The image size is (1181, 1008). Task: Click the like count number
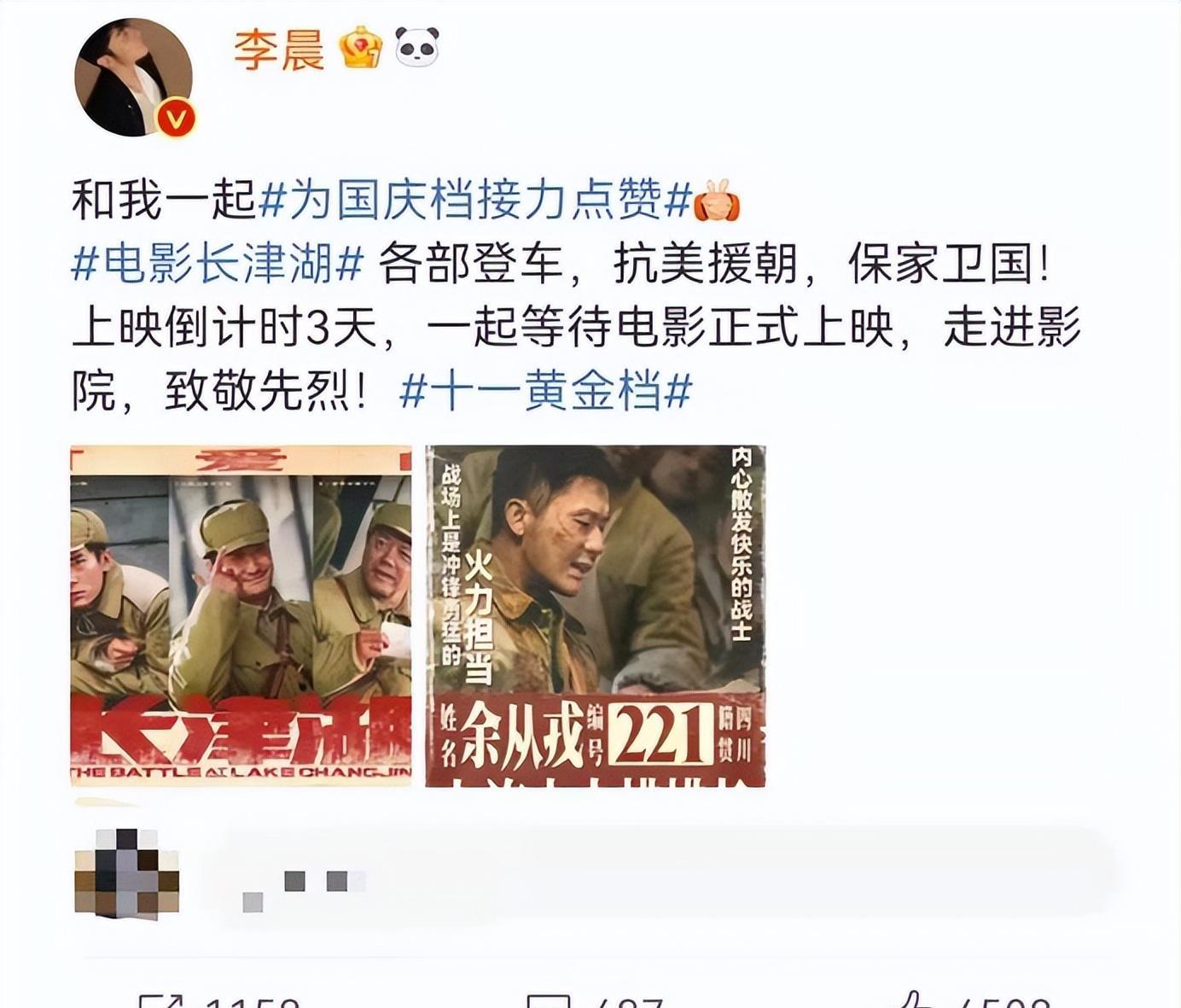point(1004,1001)
